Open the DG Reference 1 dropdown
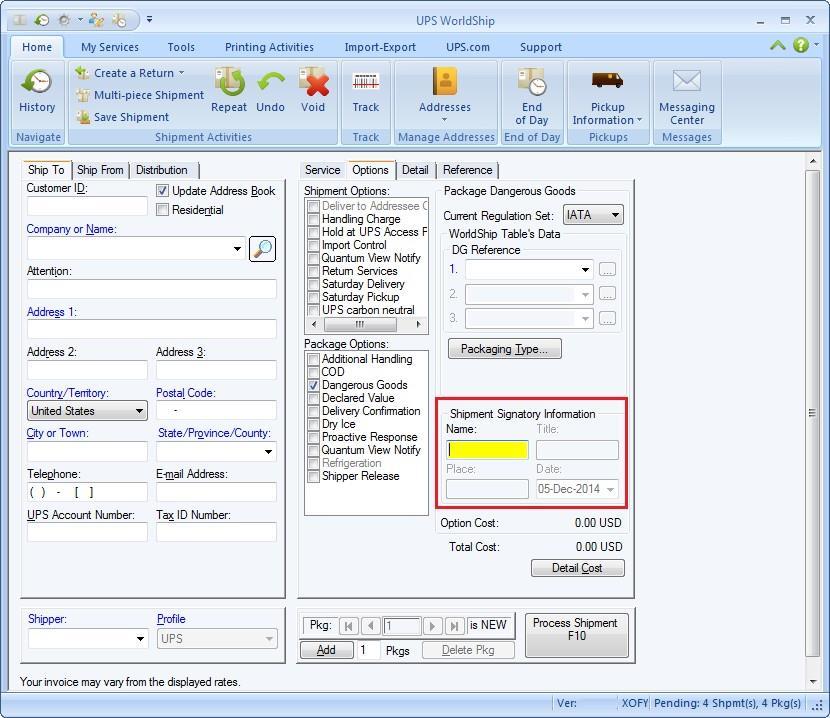Viewport: 830px width, 718px height. (585, 270)
